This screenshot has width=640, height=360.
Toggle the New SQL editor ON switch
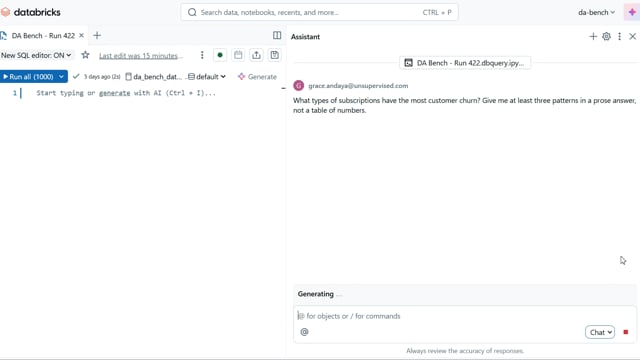click(36, 55)
